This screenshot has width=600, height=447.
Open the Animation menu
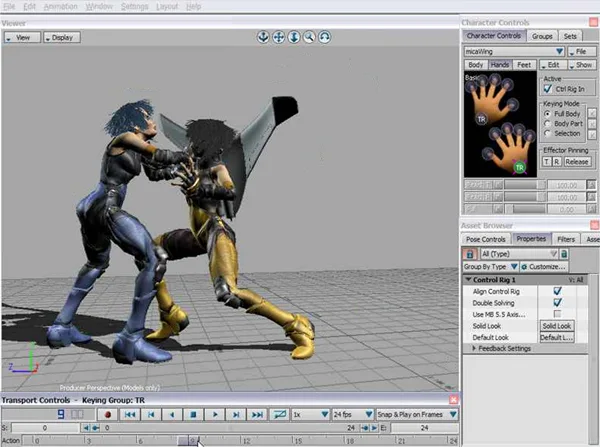(x=60, y=7)
